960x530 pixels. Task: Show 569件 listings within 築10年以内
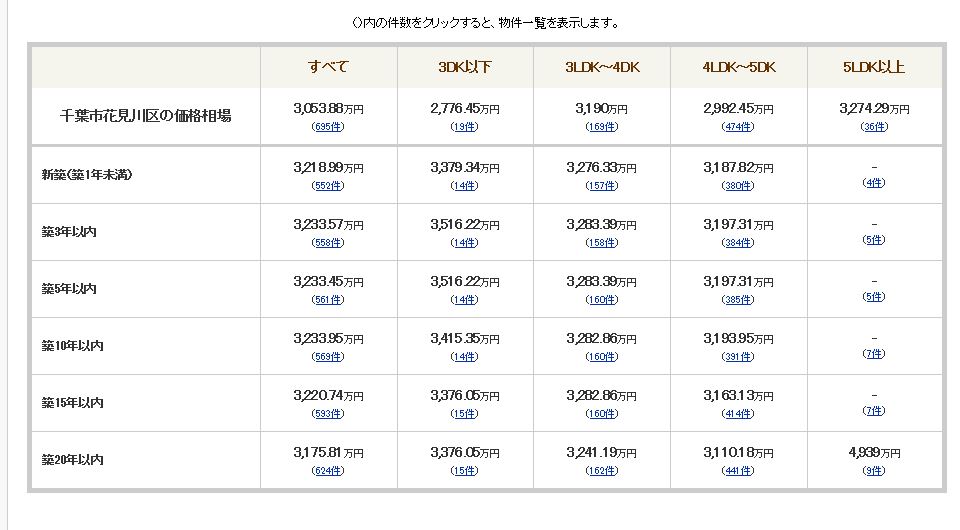tap(328, 356)
